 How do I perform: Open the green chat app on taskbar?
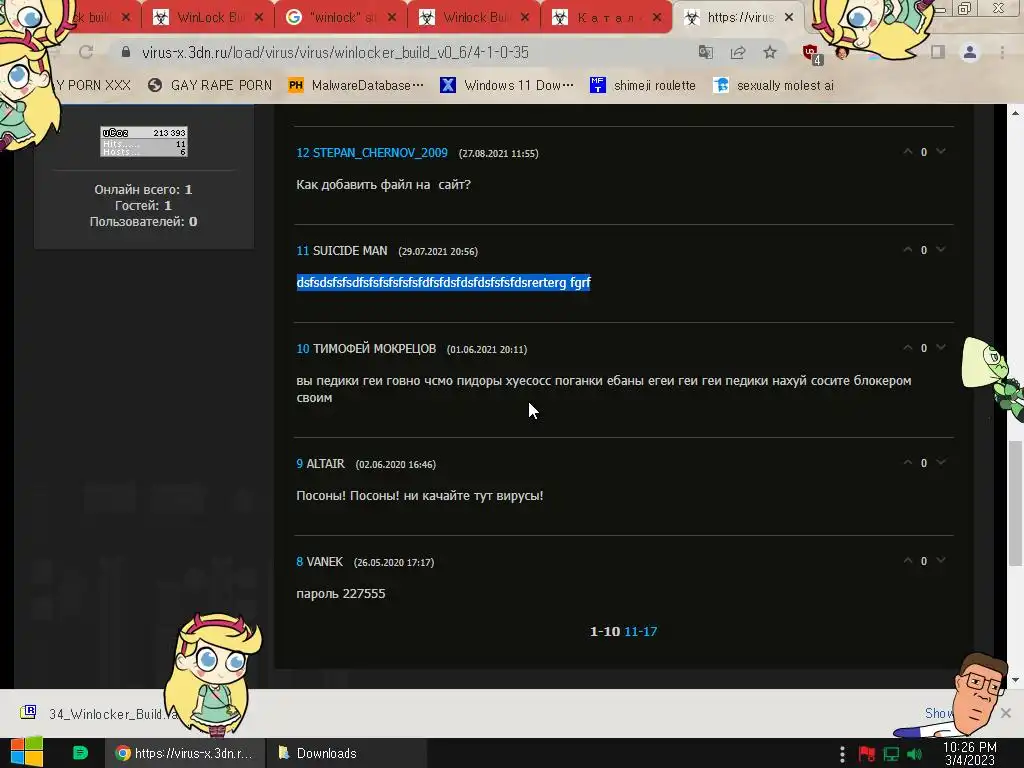(x=80, y=753)
